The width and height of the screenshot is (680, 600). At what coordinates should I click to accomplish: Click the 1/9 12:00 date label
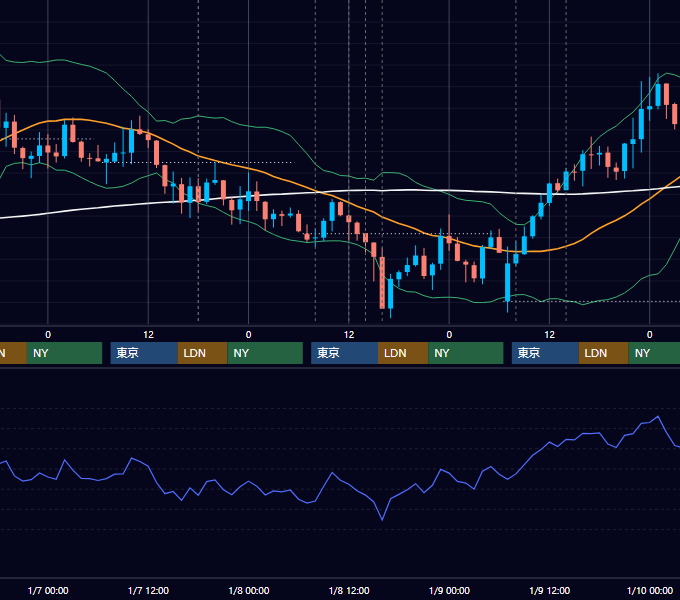point(549,590)
